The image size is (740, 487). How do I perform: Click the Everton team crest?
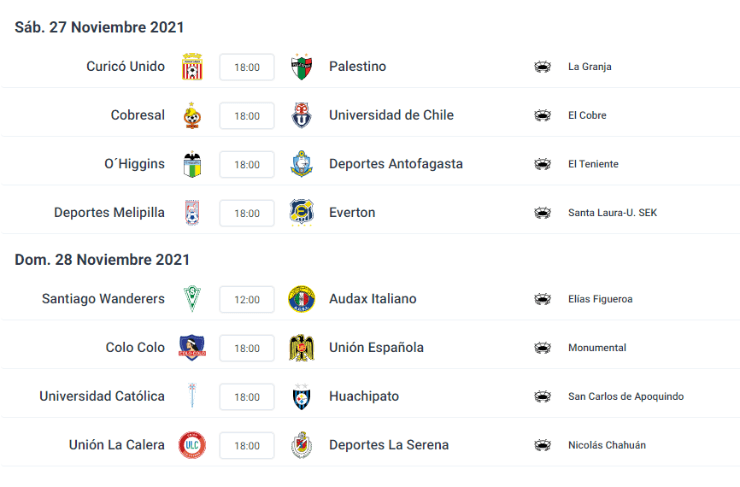302,212
